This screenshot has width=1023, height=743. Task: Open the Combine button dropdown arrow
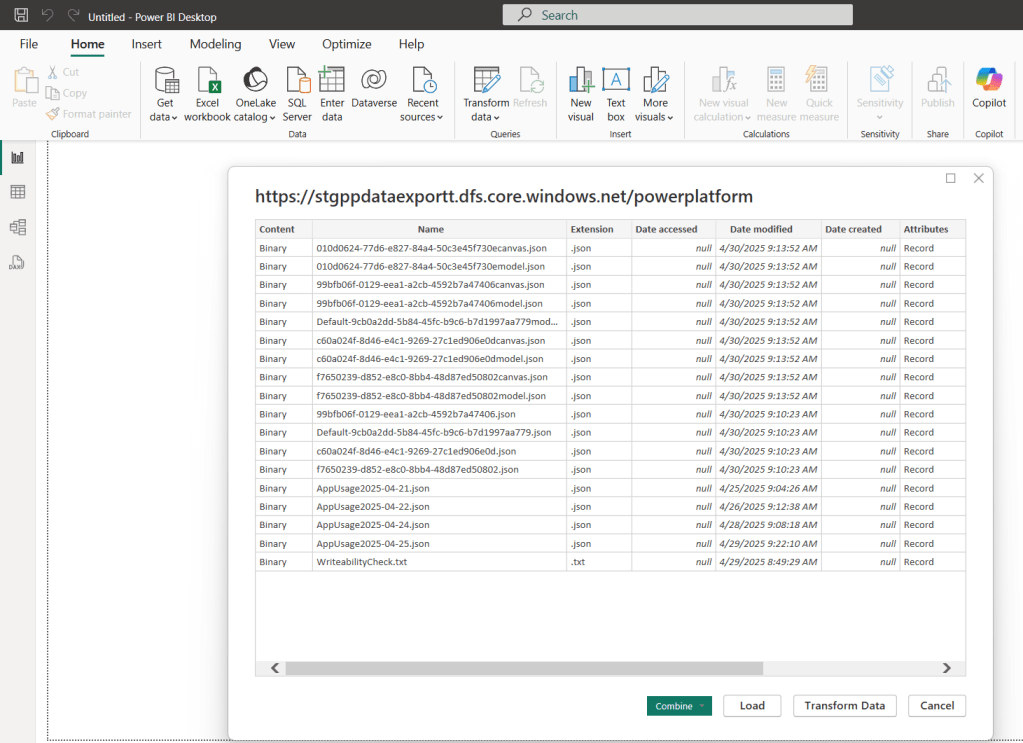pyautogui.click(x=703, y=706)
